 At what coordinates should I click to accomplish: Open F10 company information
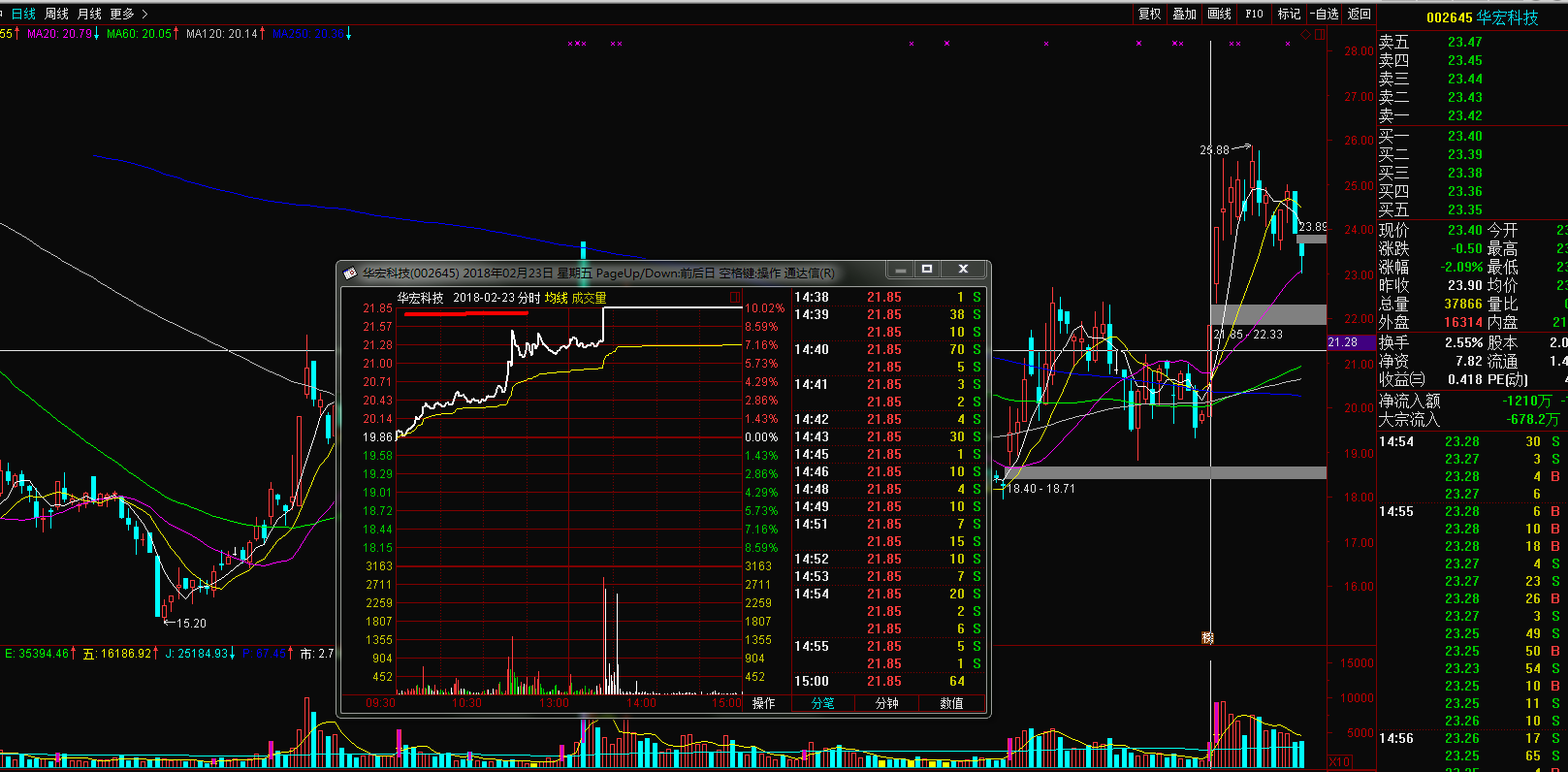[x=1254, y=14]
